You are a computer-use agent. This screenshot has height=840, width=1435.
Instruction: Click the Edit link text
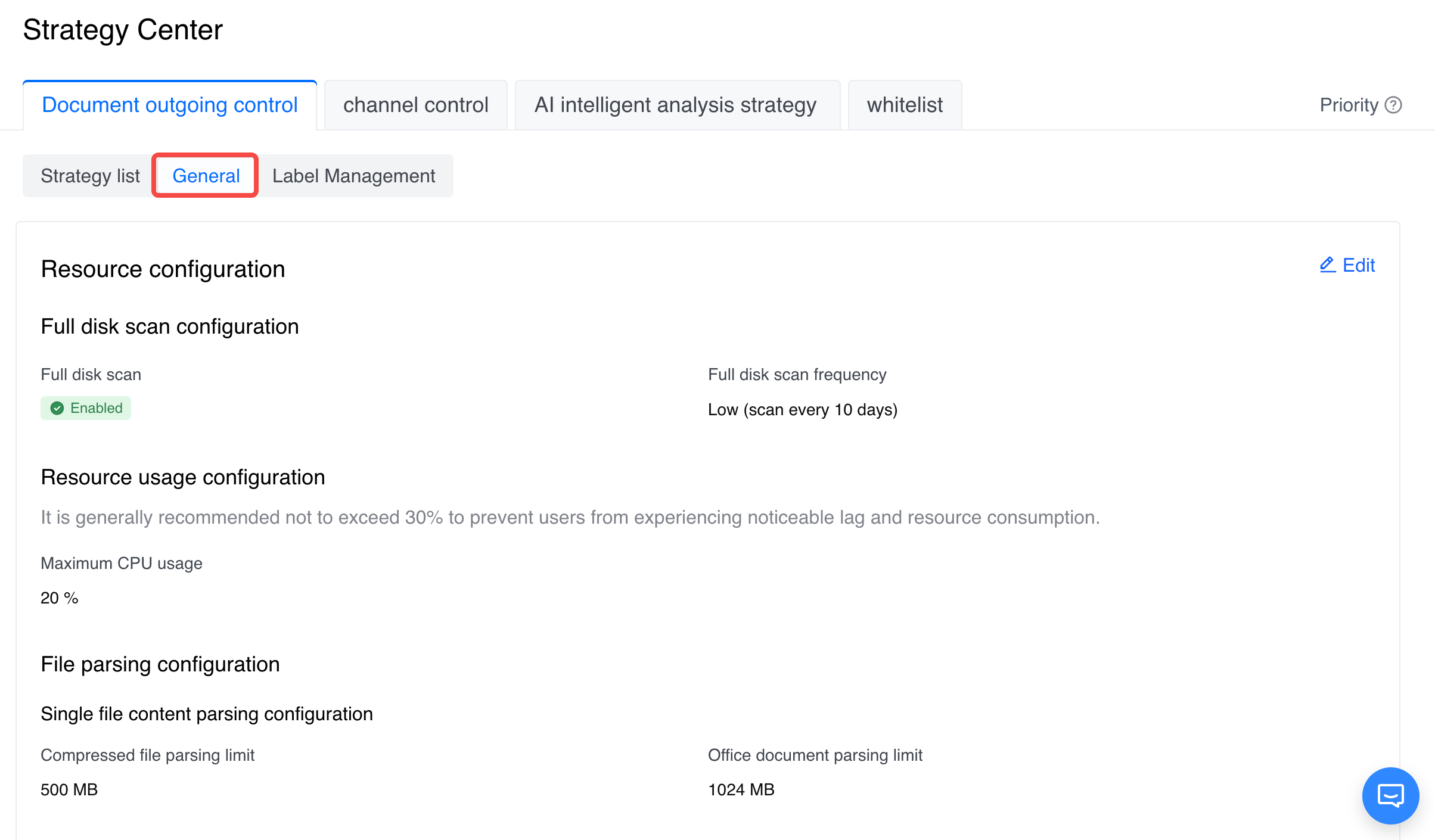point(1358,265)
